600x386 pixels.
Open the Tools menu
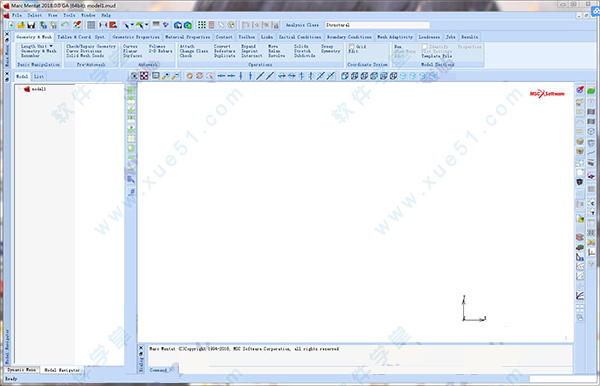[x=69, y=15]
